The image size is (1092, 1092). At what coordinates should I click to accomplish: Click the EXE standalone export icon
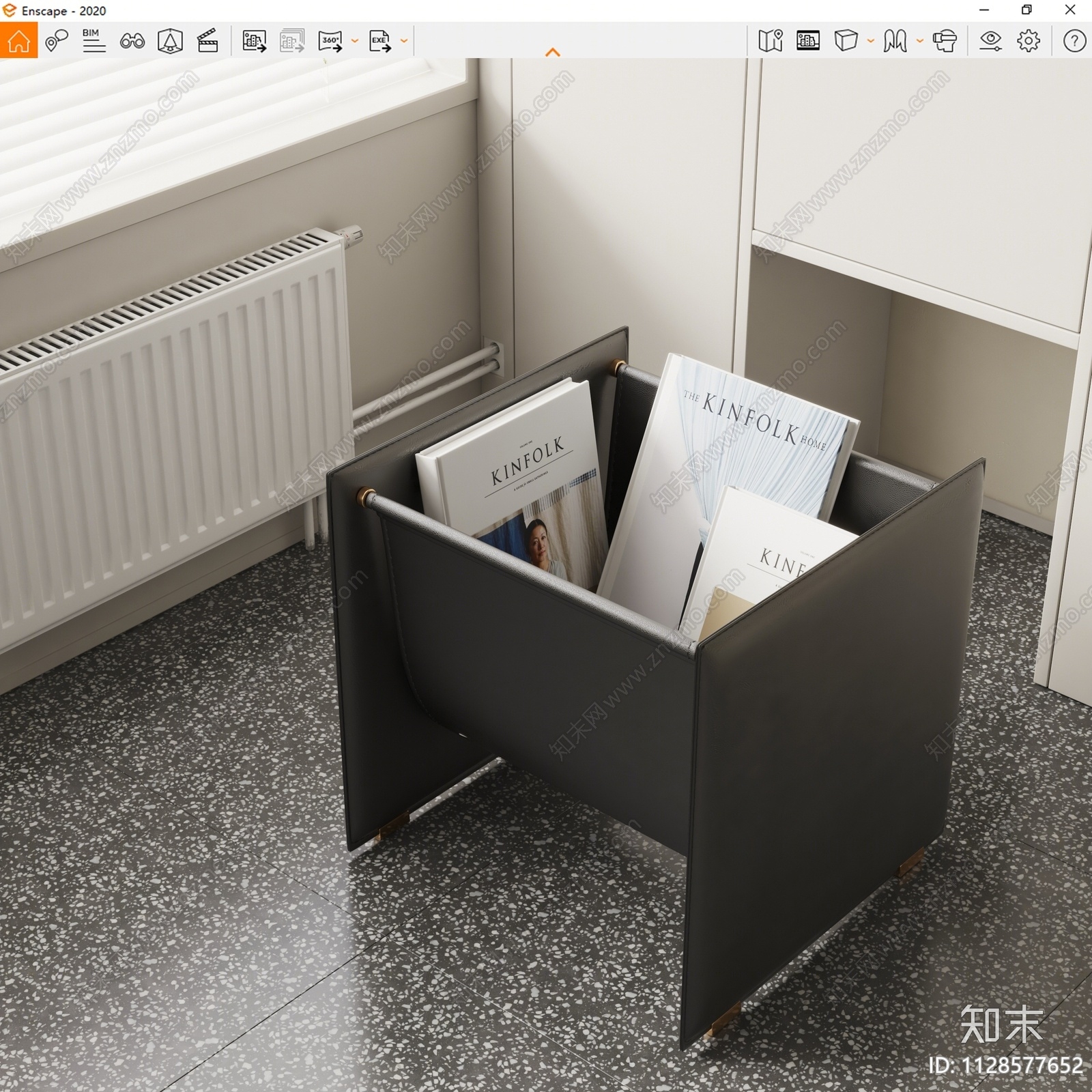point(380,41)
